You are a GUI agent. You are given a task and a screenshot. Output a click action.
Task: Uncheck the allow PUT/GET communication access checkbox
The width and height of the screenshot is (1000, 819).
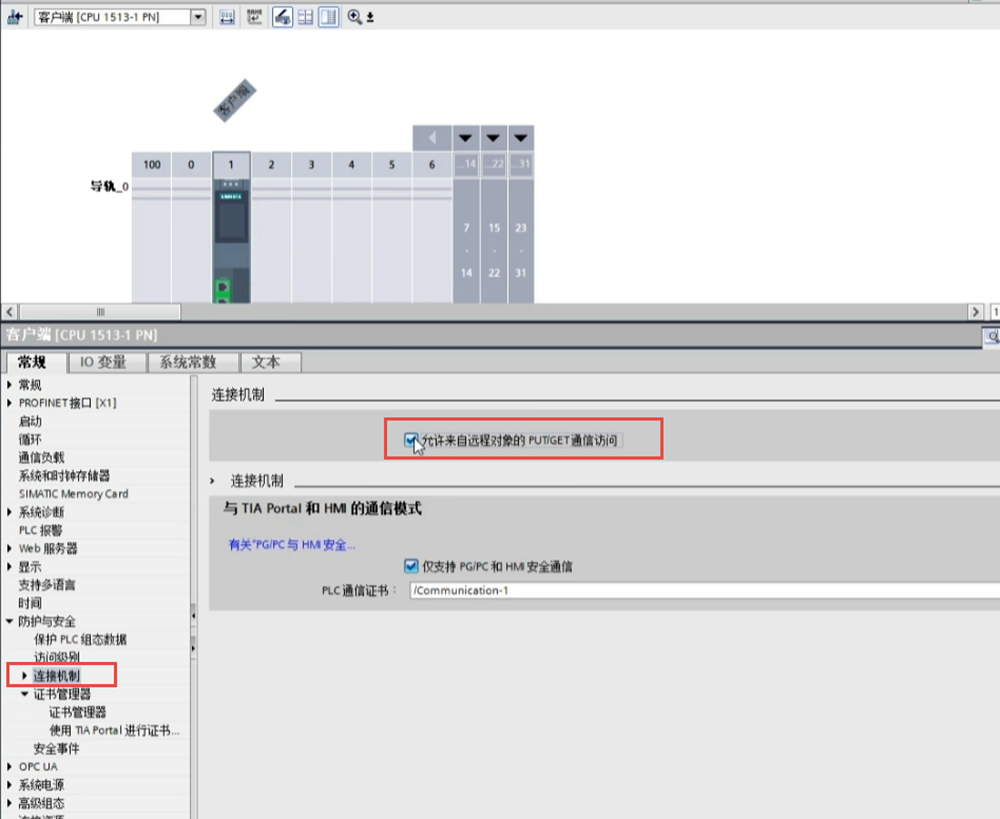tap(411, 440)
